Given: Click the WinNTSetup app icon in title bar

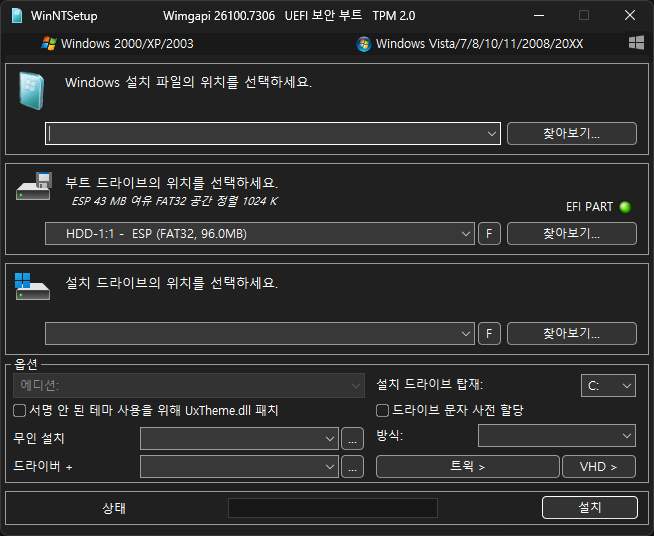Looking at the screenshot, I should click(x=17, y=16).
